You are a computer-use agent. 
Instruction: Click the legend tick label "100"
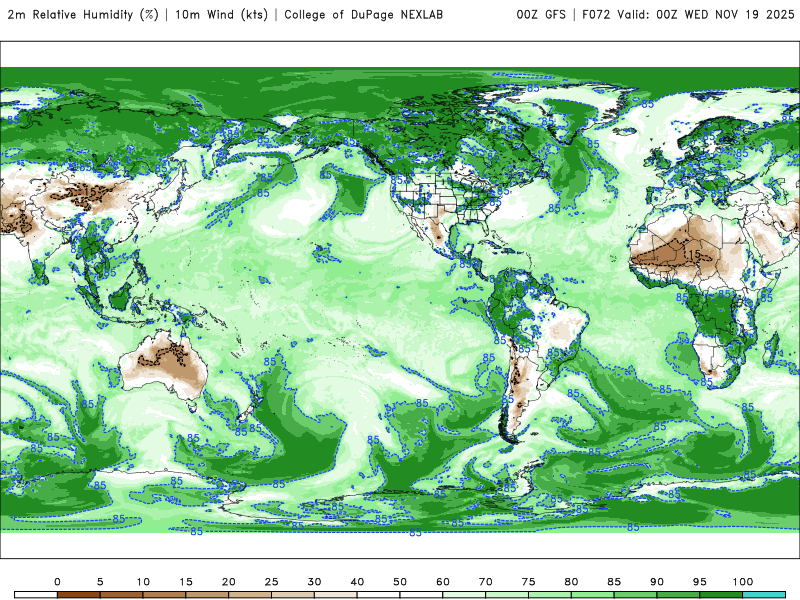point(743,582)
